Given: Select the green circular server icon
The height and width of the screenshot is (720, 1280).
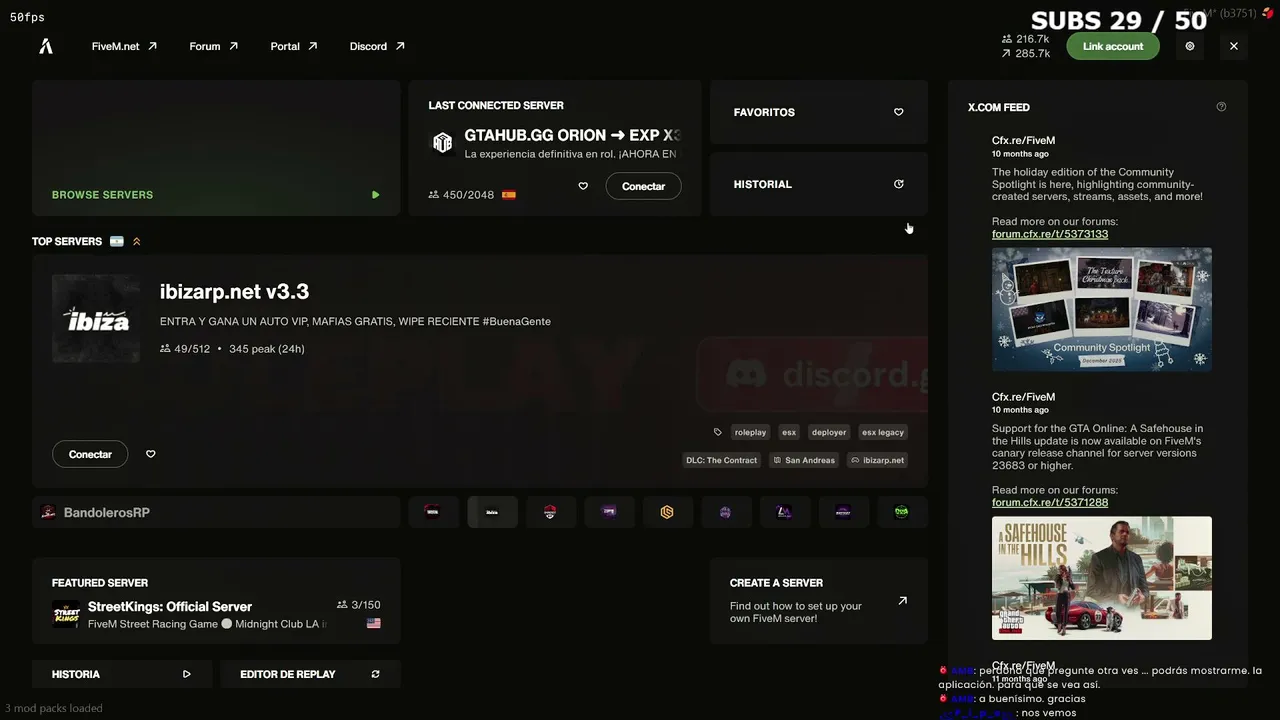Looking at the screenshot, I should coord(901,512).
